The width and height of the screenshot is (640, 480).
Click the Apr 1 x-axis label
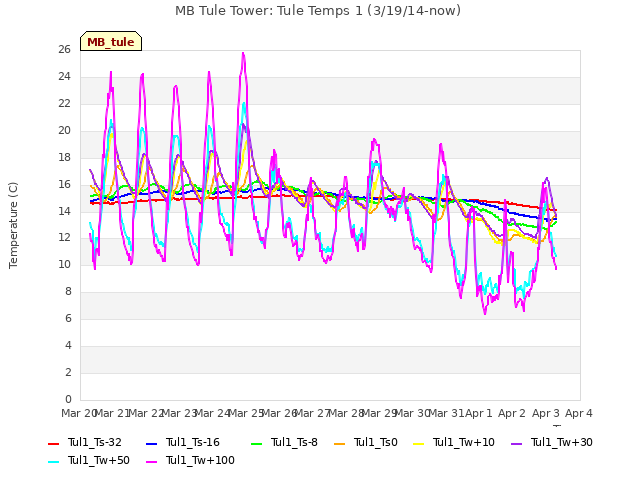click(479, 413)
